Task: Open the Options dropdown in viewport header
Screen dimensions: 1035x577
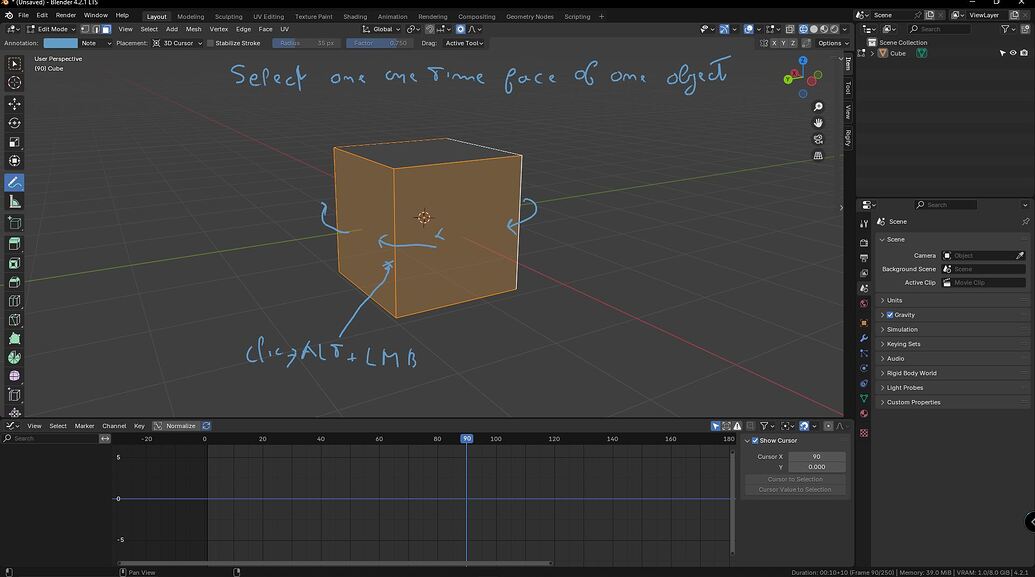Action: pyautogui.click(x=833, y=43)
